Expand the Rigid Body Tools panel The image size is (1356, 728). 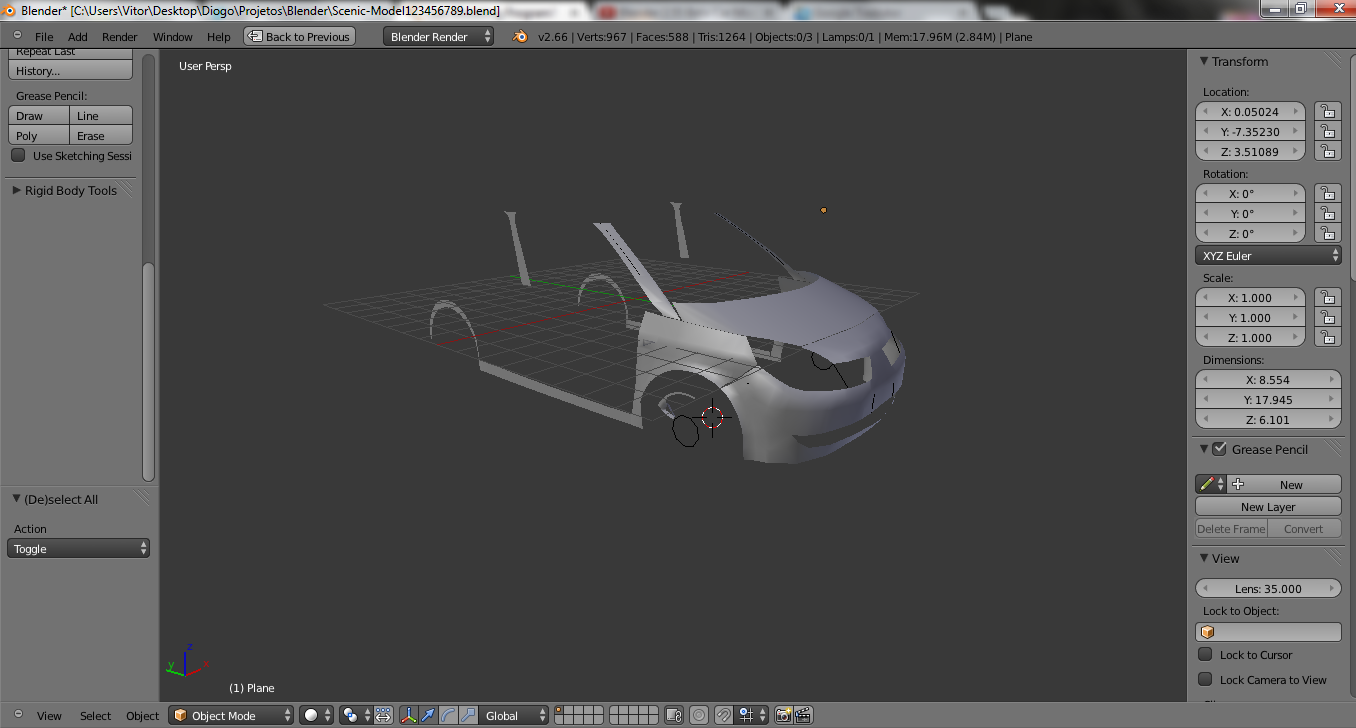(x=70, y=190)
